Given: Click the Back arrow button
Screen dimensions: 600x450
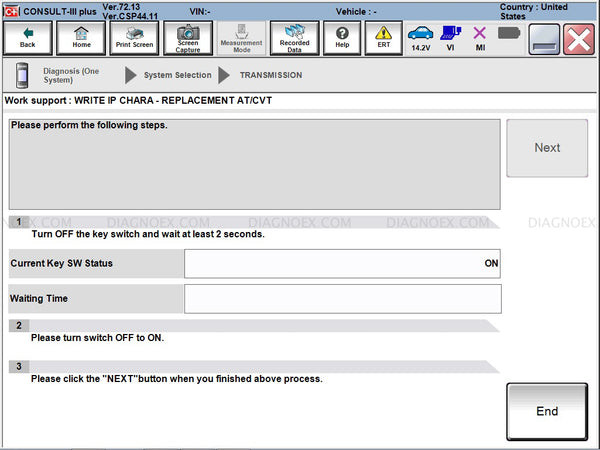Looking at the screenshot, I should (x=28, y=38).
